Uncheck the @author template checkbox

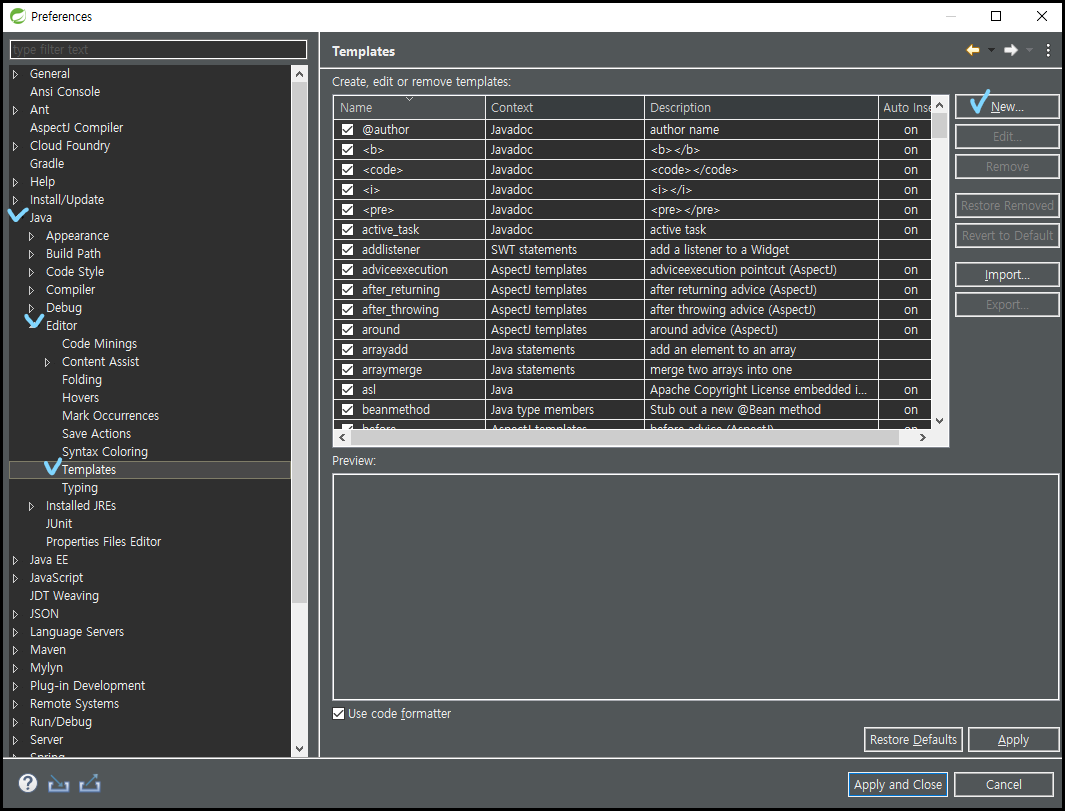coord(348,129)
